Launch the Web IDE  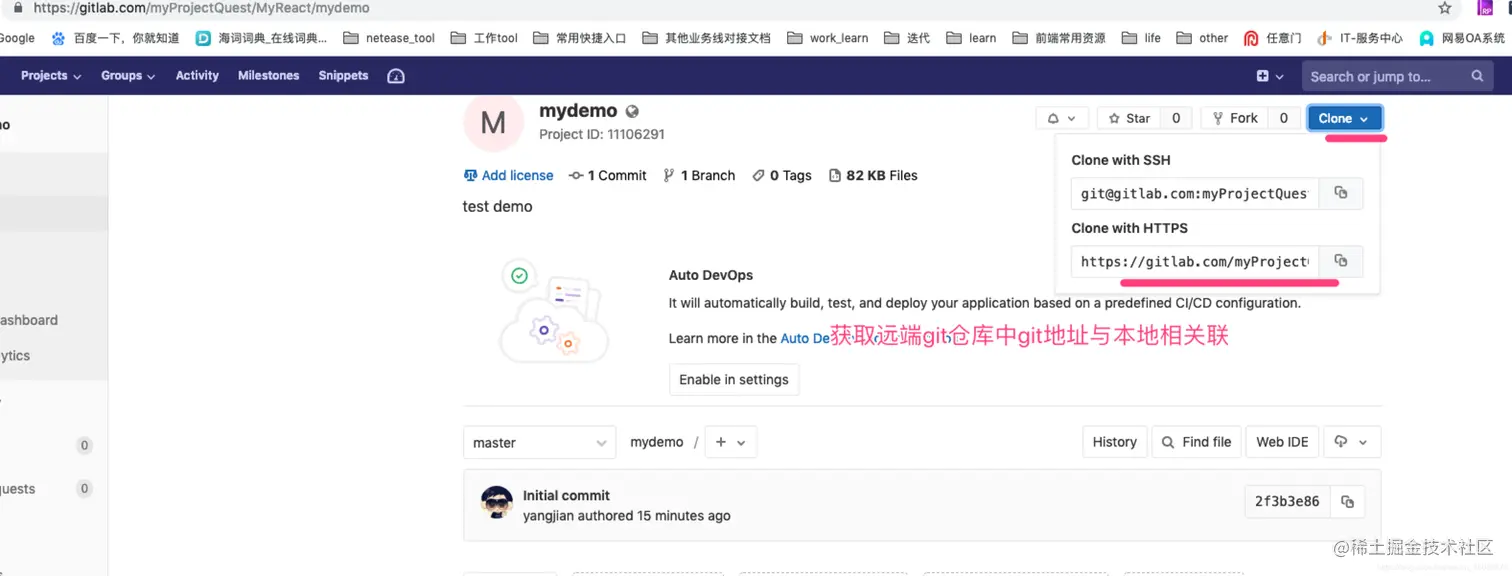click(1282, 442)
